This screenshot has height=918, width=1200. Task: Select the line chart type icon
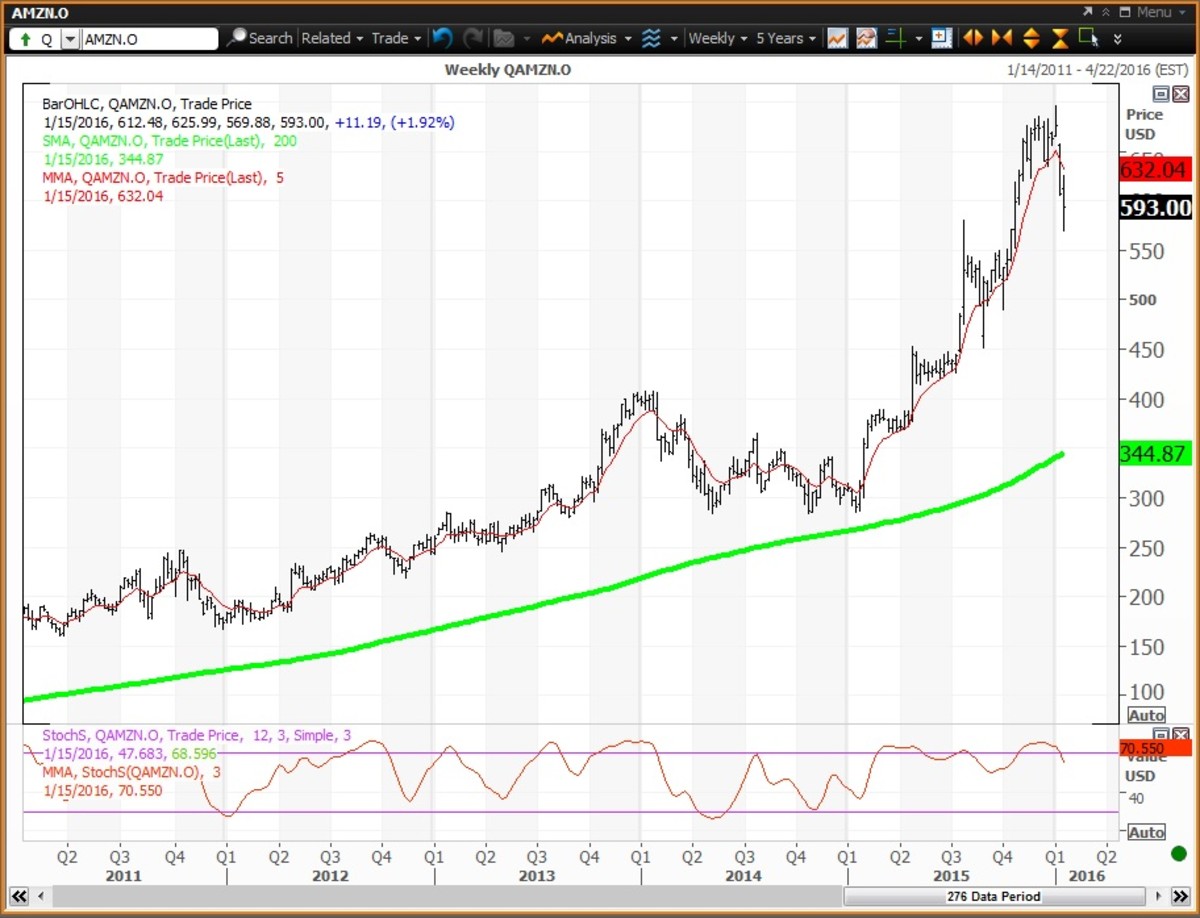pos(837,38)
